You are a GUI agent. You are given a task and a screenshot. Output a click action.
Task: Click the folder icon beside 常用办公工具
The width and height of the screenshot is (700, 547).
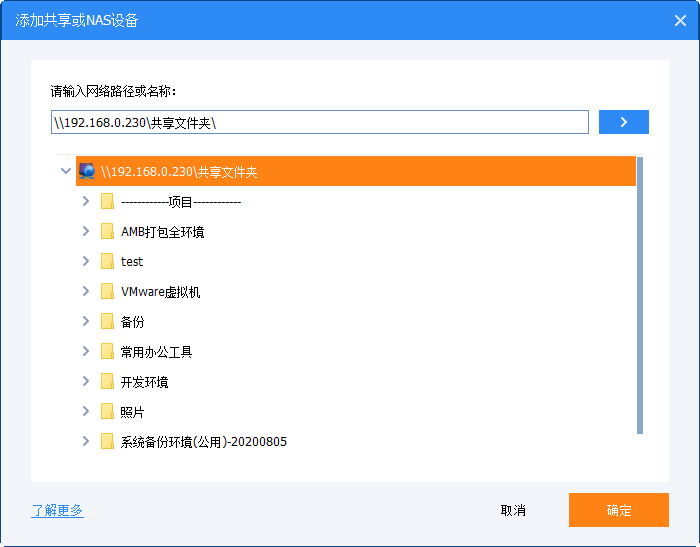107,352
